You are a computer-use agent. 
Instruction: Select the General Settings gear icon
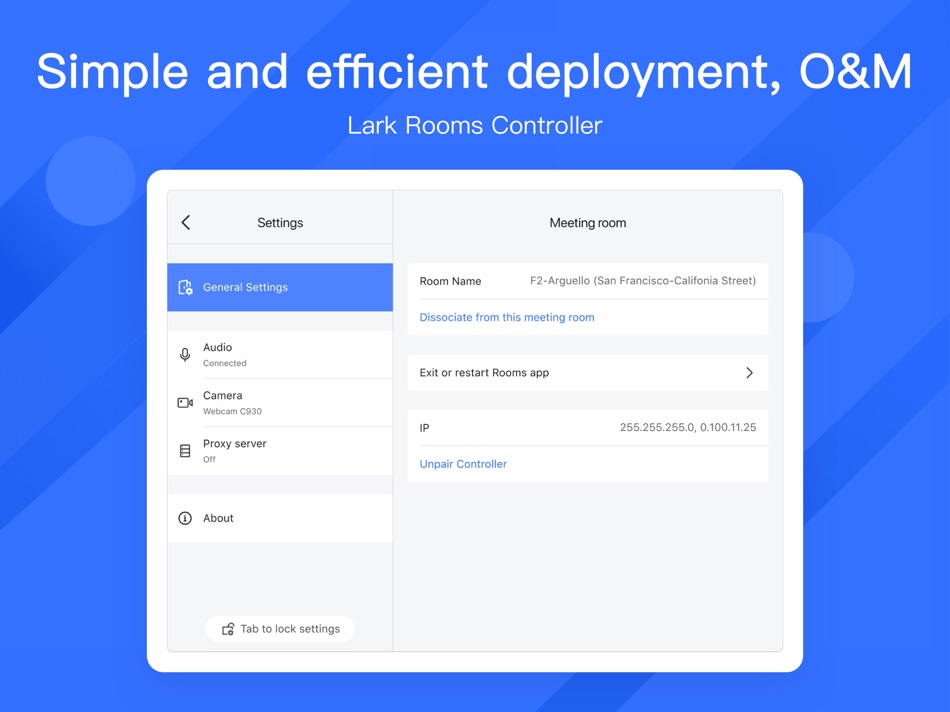185,287
